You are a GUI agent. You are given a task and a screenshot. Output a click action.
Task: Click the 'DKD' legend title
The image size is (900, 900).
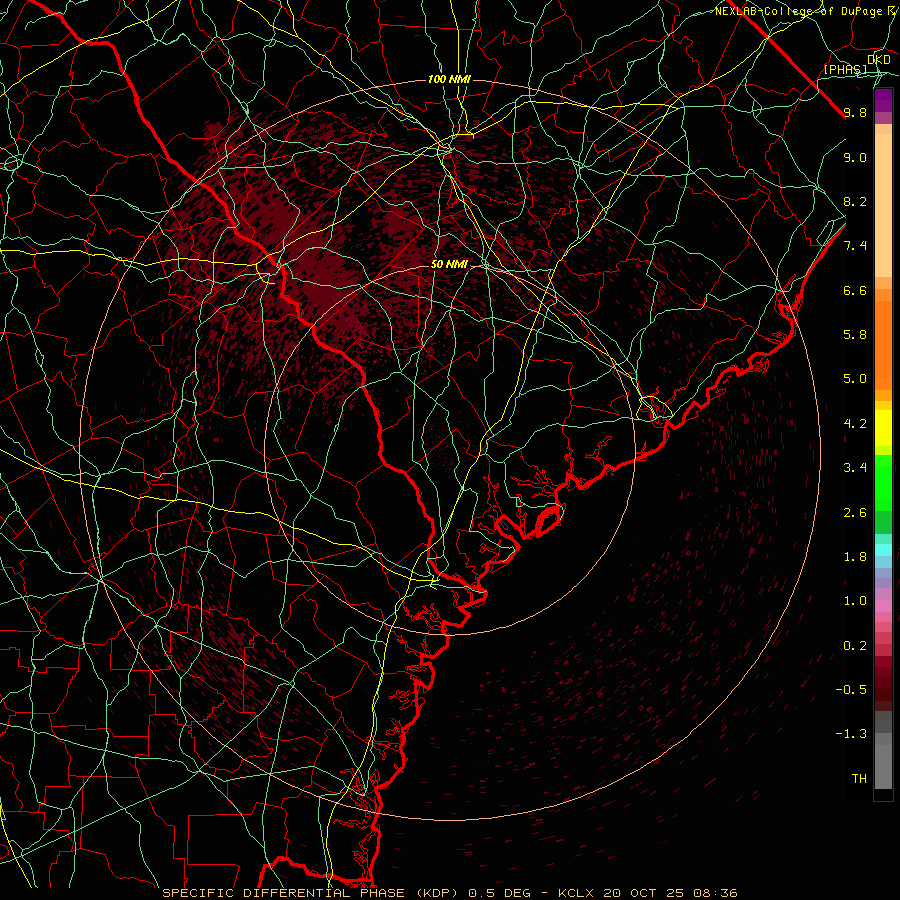(x=879, y=60)
